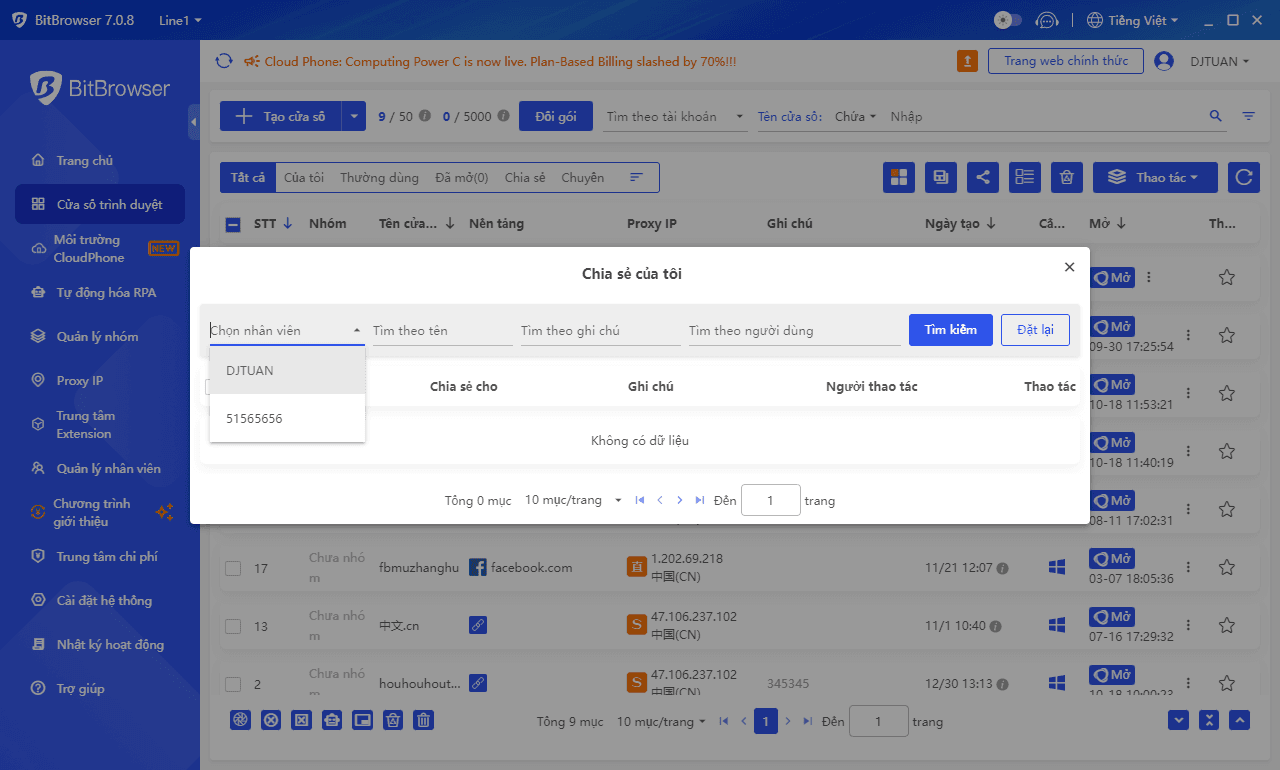Star the houhouhout window as favorite
1280x770 pixels.
pos(1226,683)
